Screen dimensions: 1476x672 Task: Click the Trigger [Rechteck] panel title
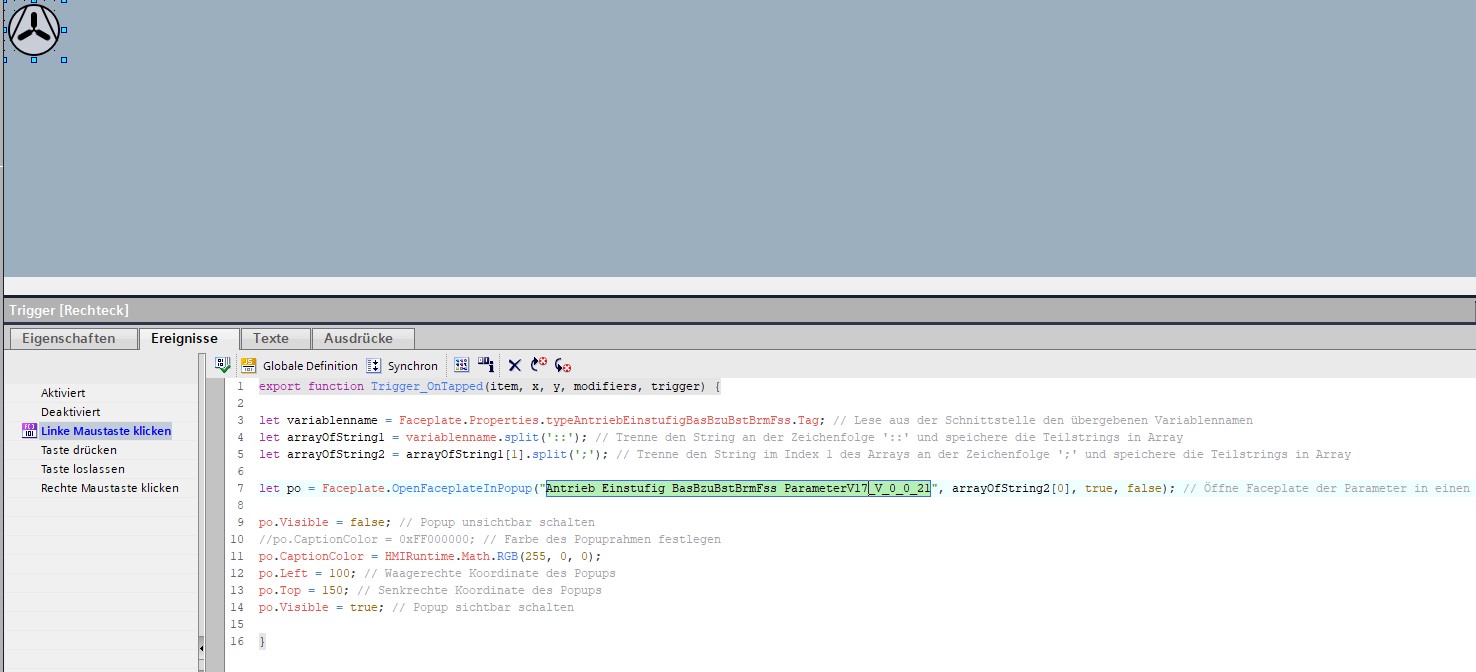tap(69, 311)
